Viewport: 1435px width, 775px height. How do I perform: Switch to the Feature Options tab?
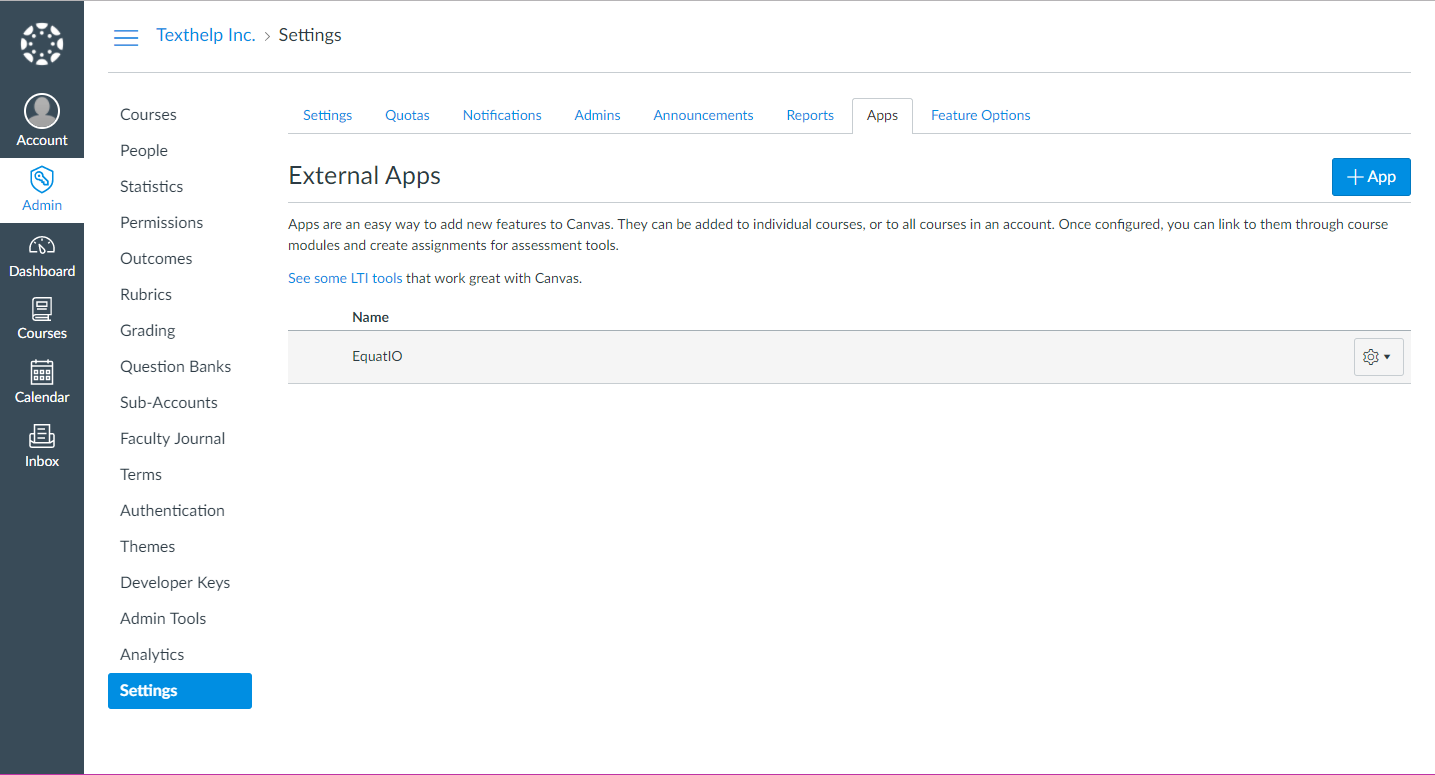point(980,115)
